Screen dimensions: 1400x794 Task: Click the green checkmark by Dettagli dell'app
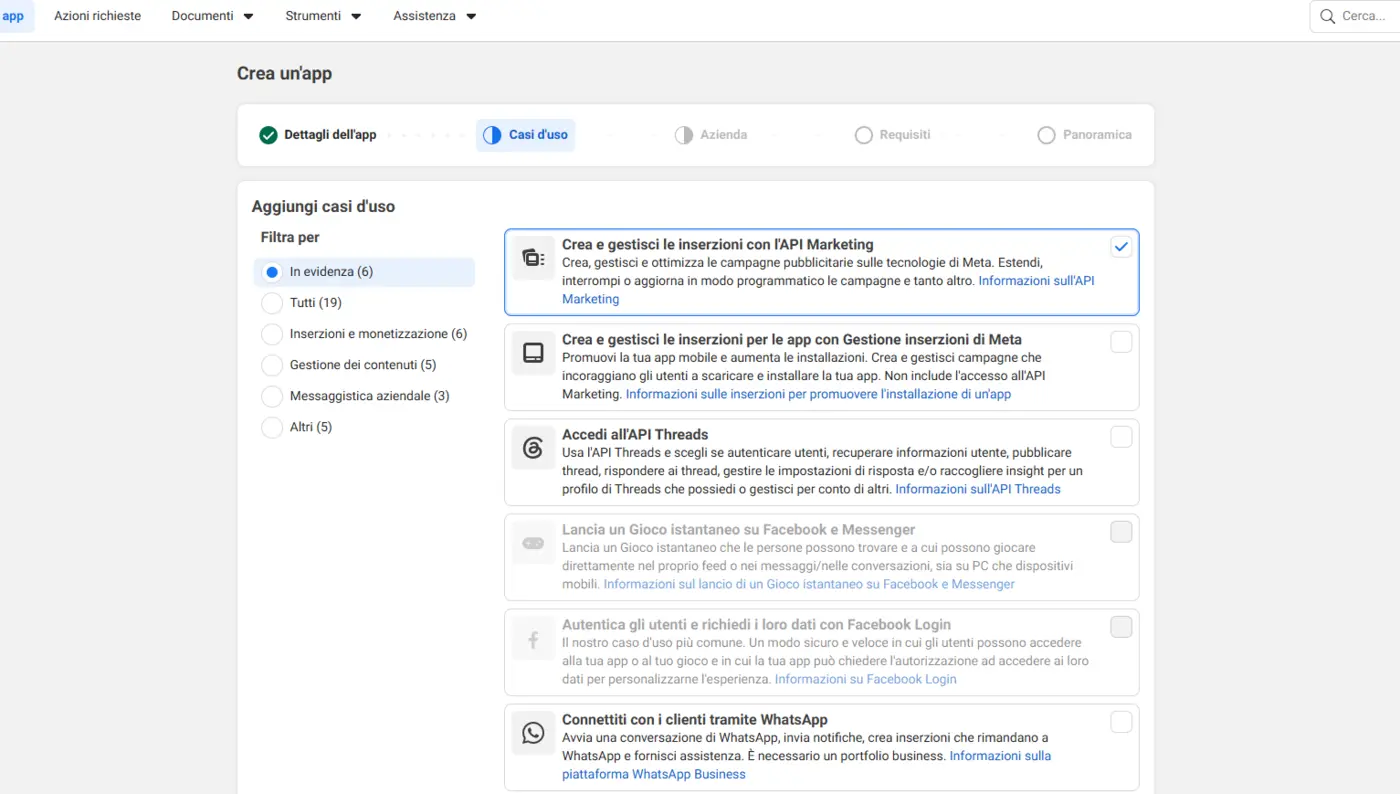[268, 135]
